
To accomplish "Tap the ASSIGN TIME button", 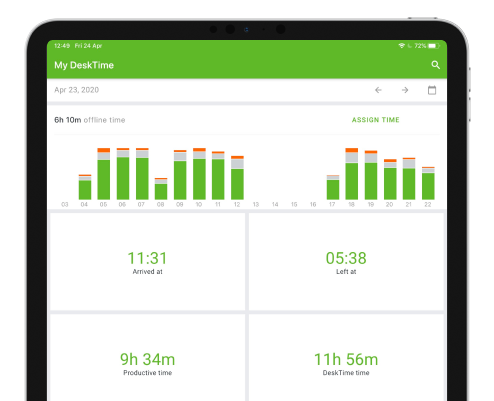I will [376, 120].
